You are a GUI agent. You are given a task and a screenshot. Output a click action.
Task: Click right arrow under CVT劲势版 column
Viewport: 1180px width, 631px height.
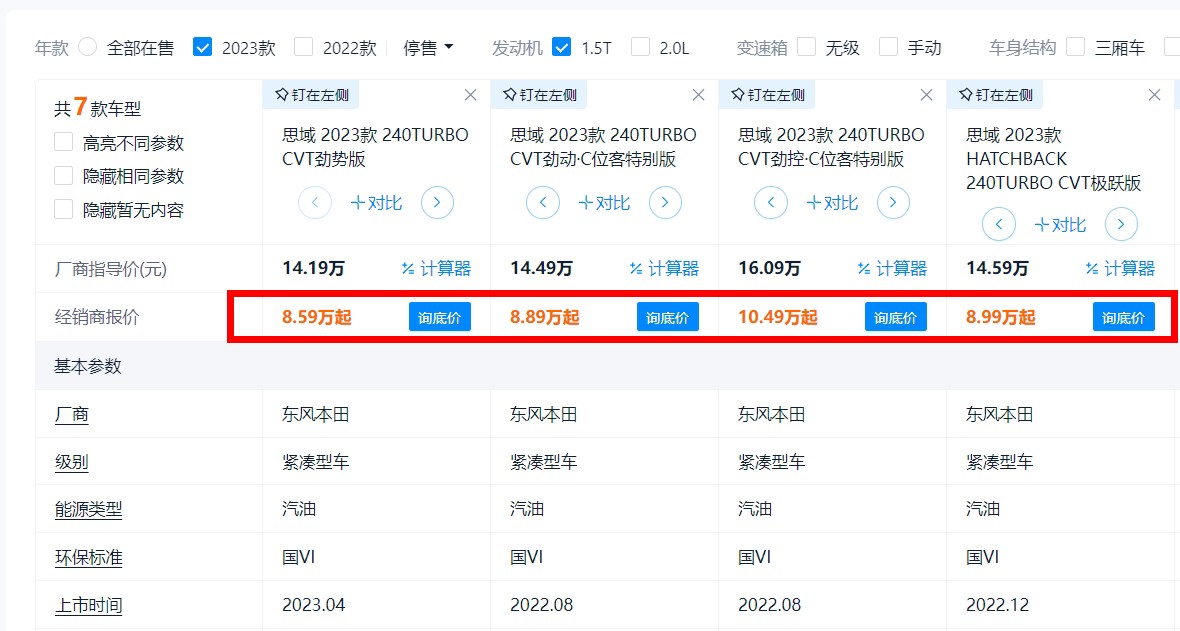(437, 202)
